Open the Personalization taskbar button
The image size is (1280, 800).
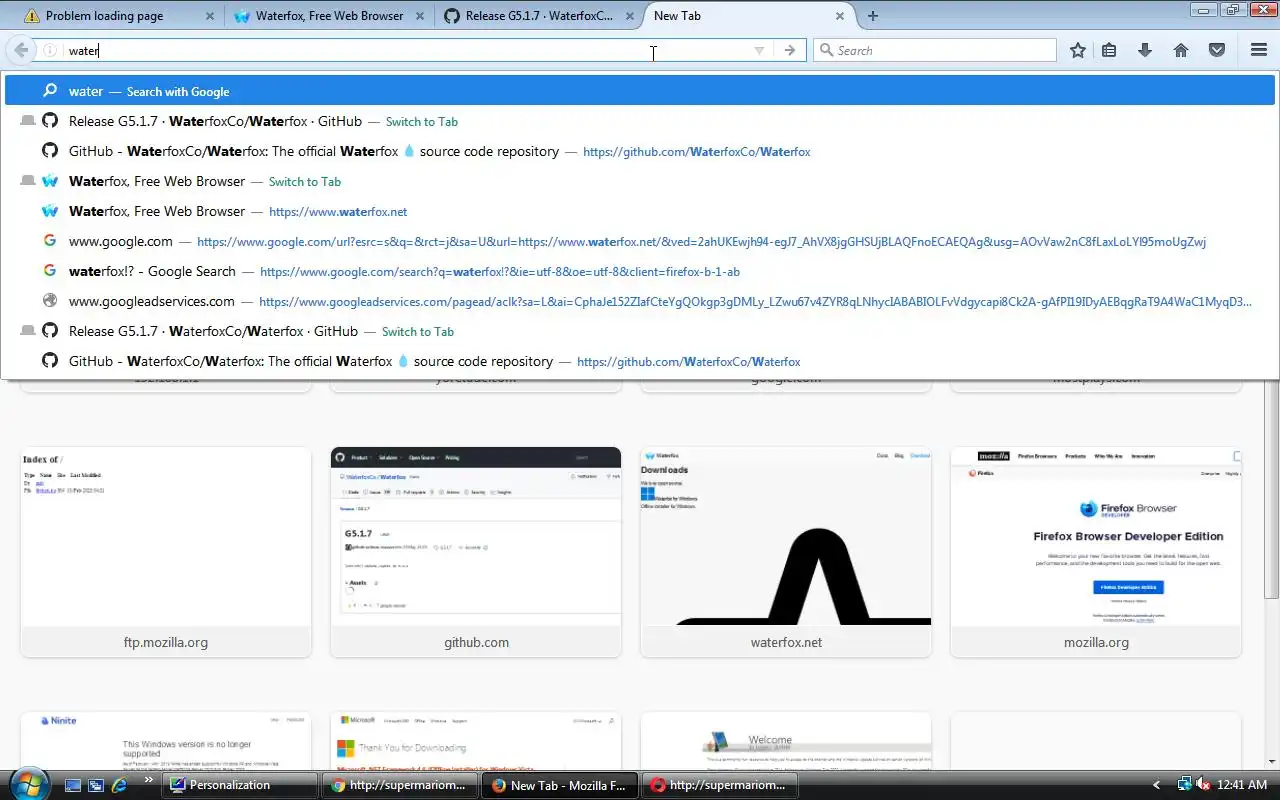(240, 785)
